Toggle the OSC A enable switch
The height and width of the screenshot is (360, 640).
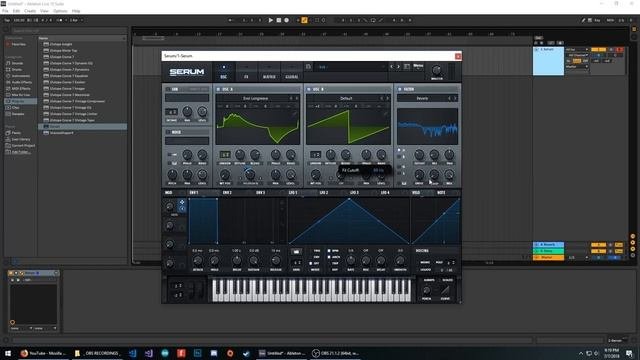point(218,89)
